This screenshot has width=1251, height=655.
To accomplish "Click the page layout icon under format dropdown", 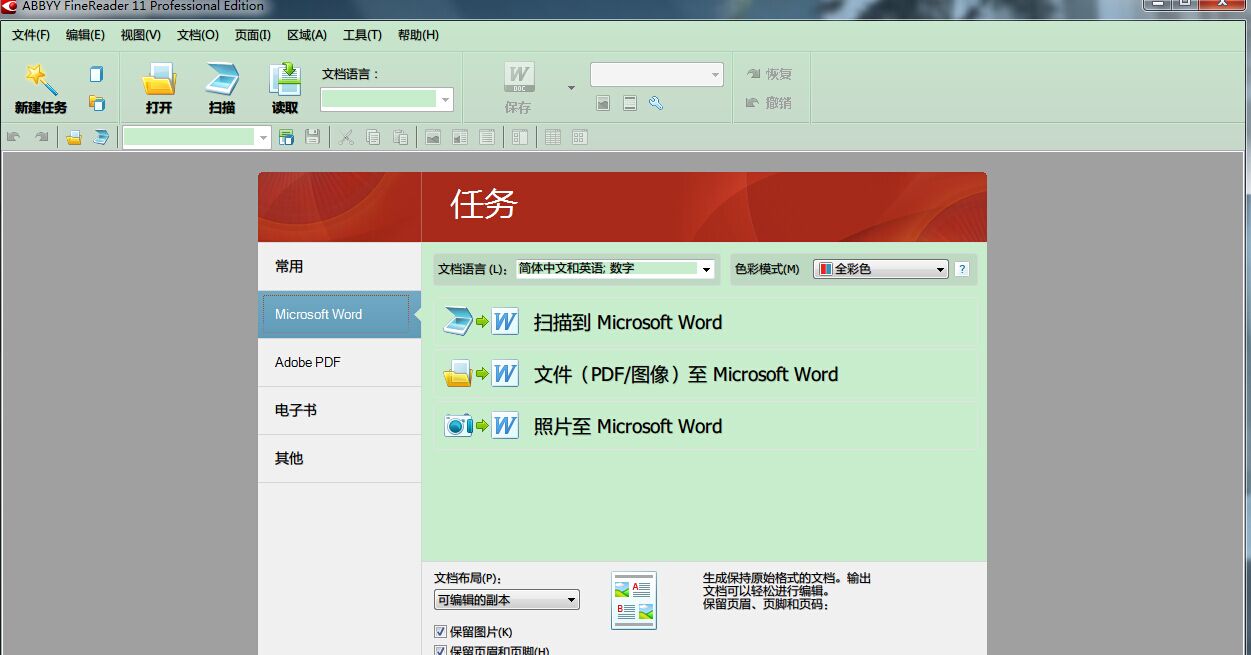I will (x=630, y=103).
